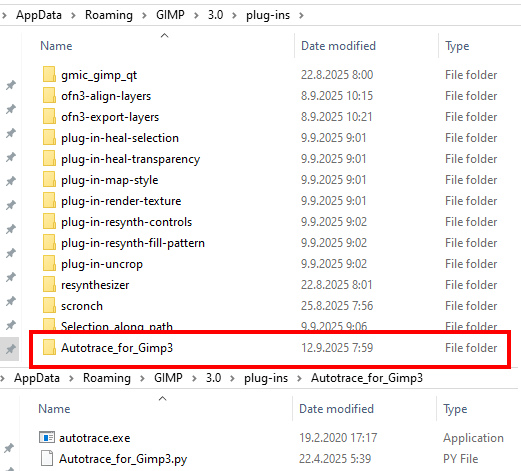Image resolution: width=521 pixels, height=471 pixels.
Task: Click the plug-in-uncrop folder icon
Action: pyautogui.click(x=49, y=263)
